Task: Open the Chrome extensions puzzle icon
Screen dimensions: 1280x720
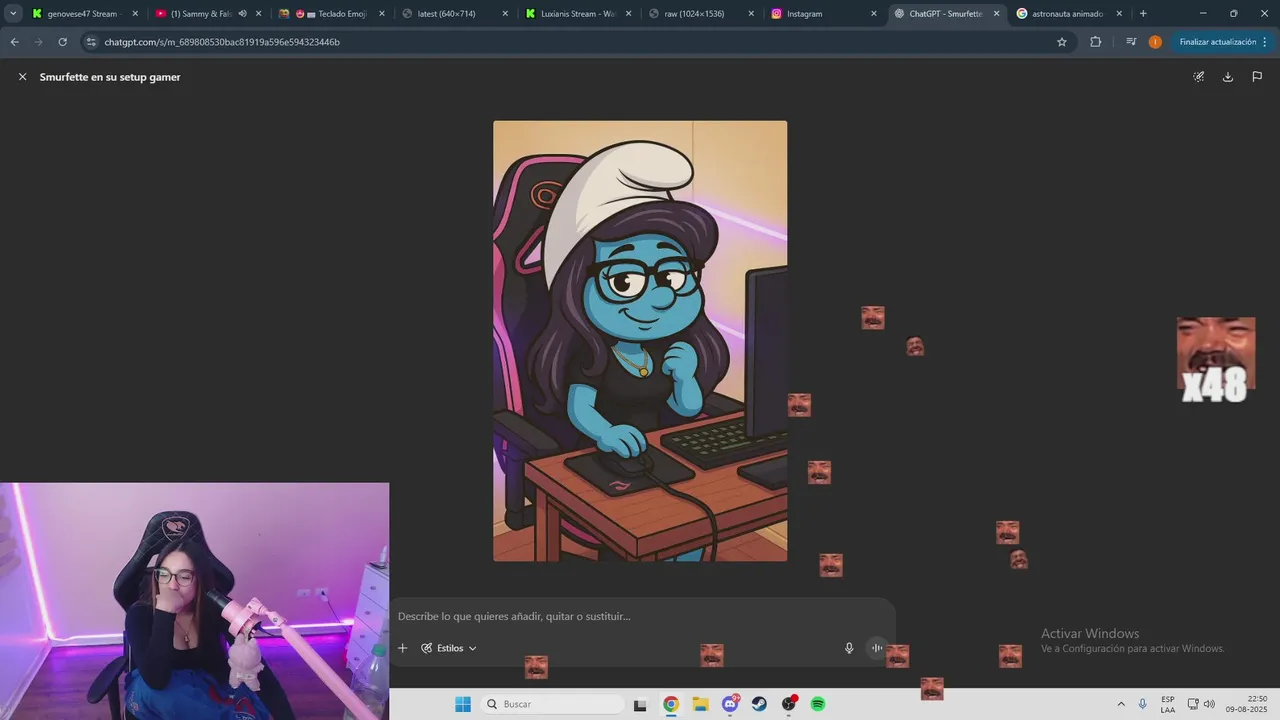Action: point(1095,42)
